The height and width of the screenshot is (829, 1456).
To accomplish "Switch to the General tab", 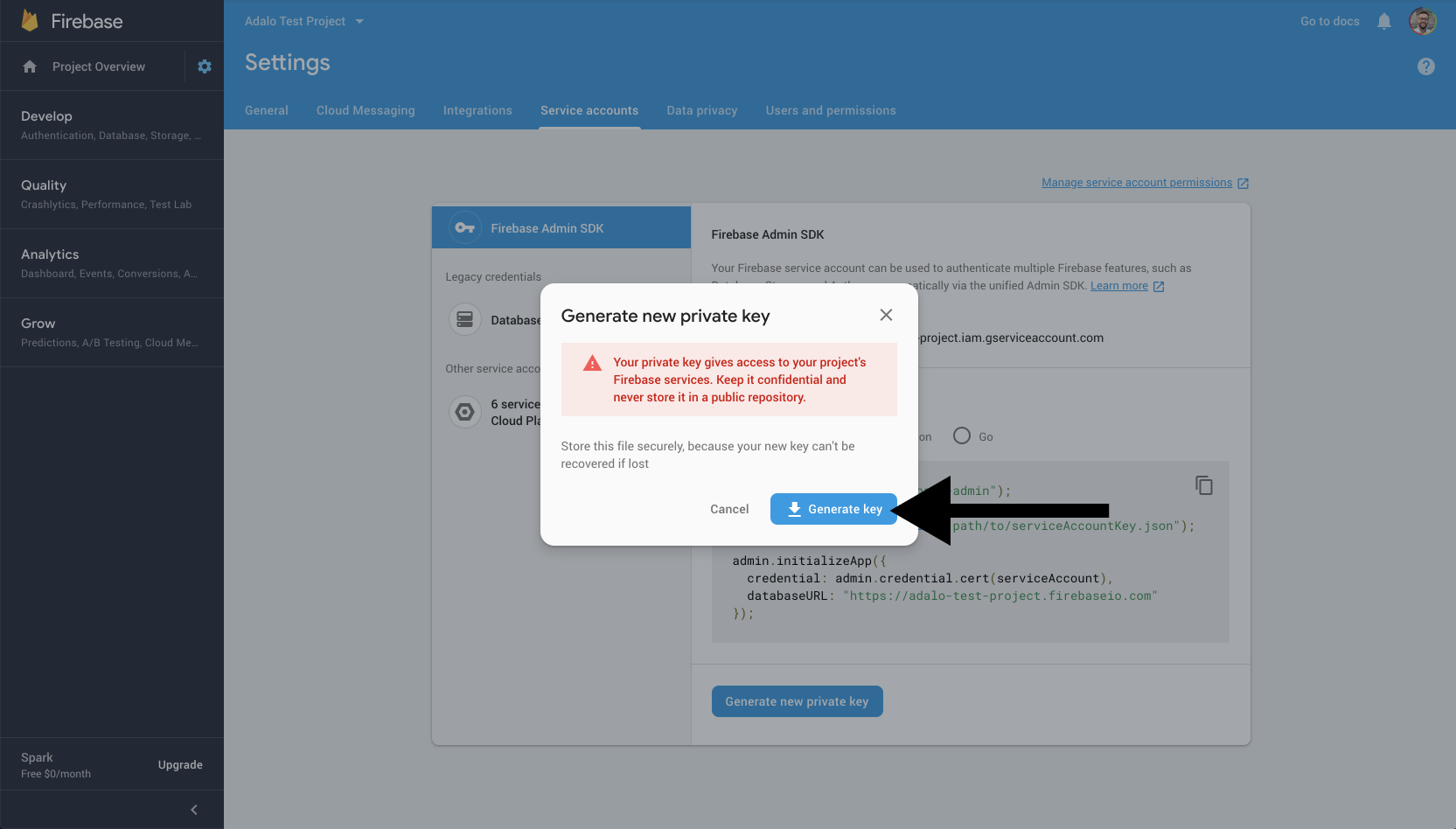I will click(x=267, y=110).
